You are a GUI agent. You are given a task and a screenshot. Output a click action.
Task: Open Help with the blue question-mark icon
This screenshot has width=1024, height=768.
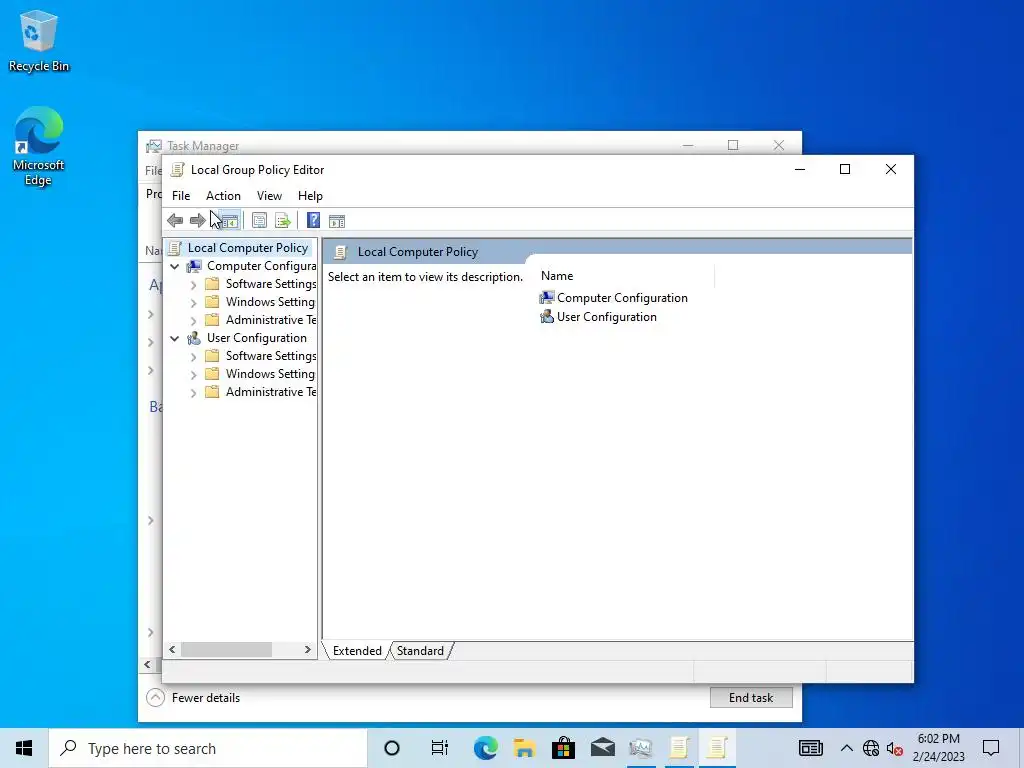pyautogui.click(x=313, y=221)
